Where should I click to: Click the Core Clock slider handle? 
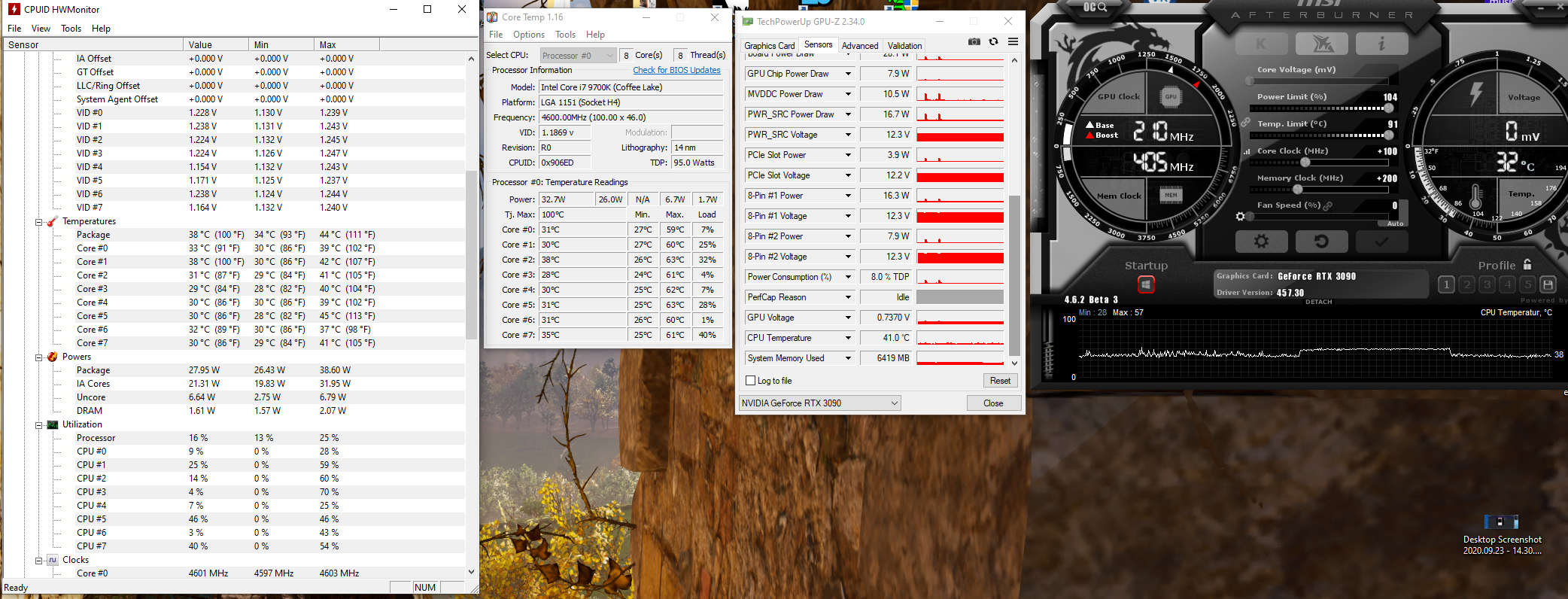pyautogui.click(x=1305, y=163)
